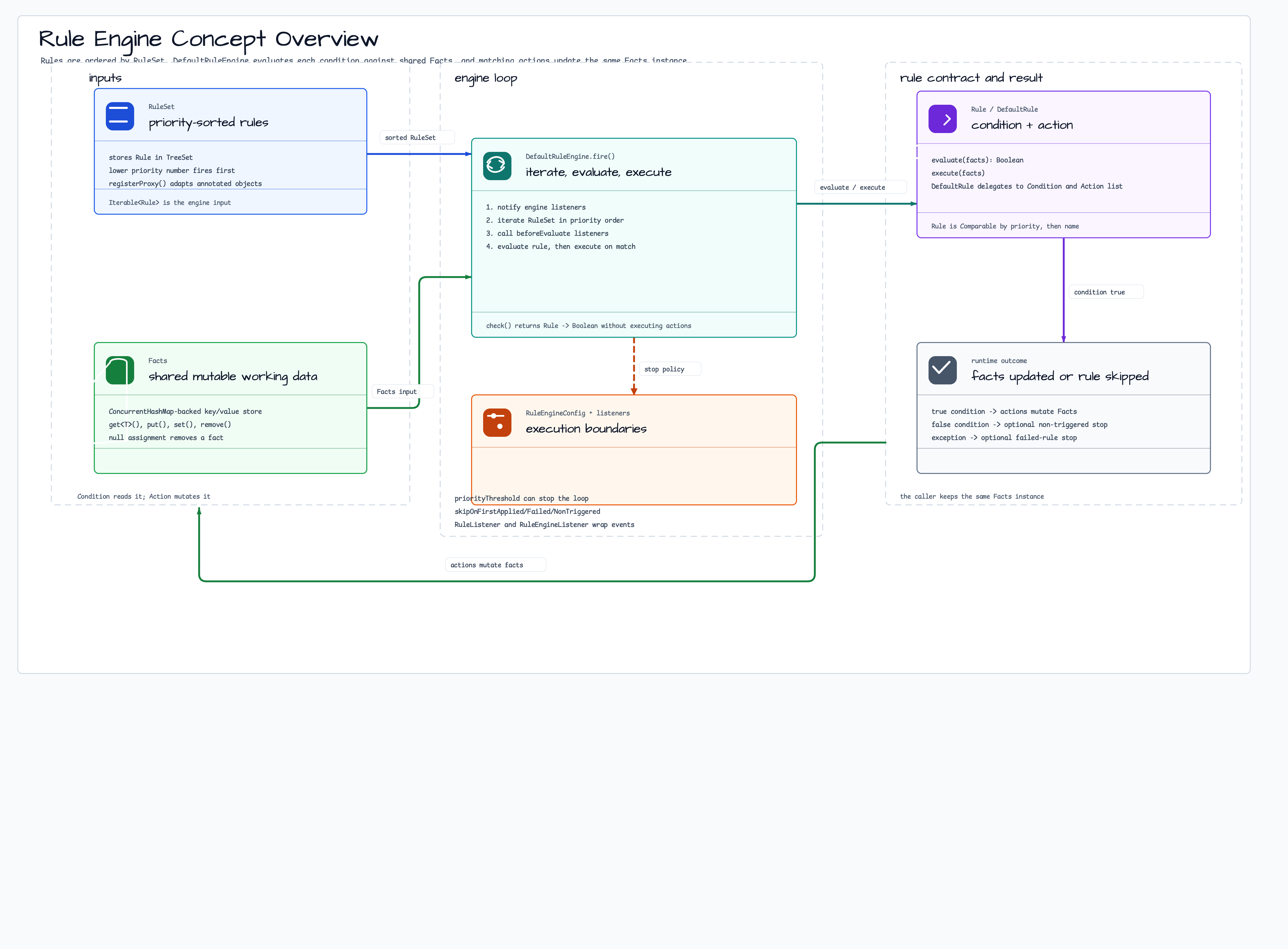1288x949 pixels.
Task: Select the 'stop policy' edge label
Action: coord(671,369)
